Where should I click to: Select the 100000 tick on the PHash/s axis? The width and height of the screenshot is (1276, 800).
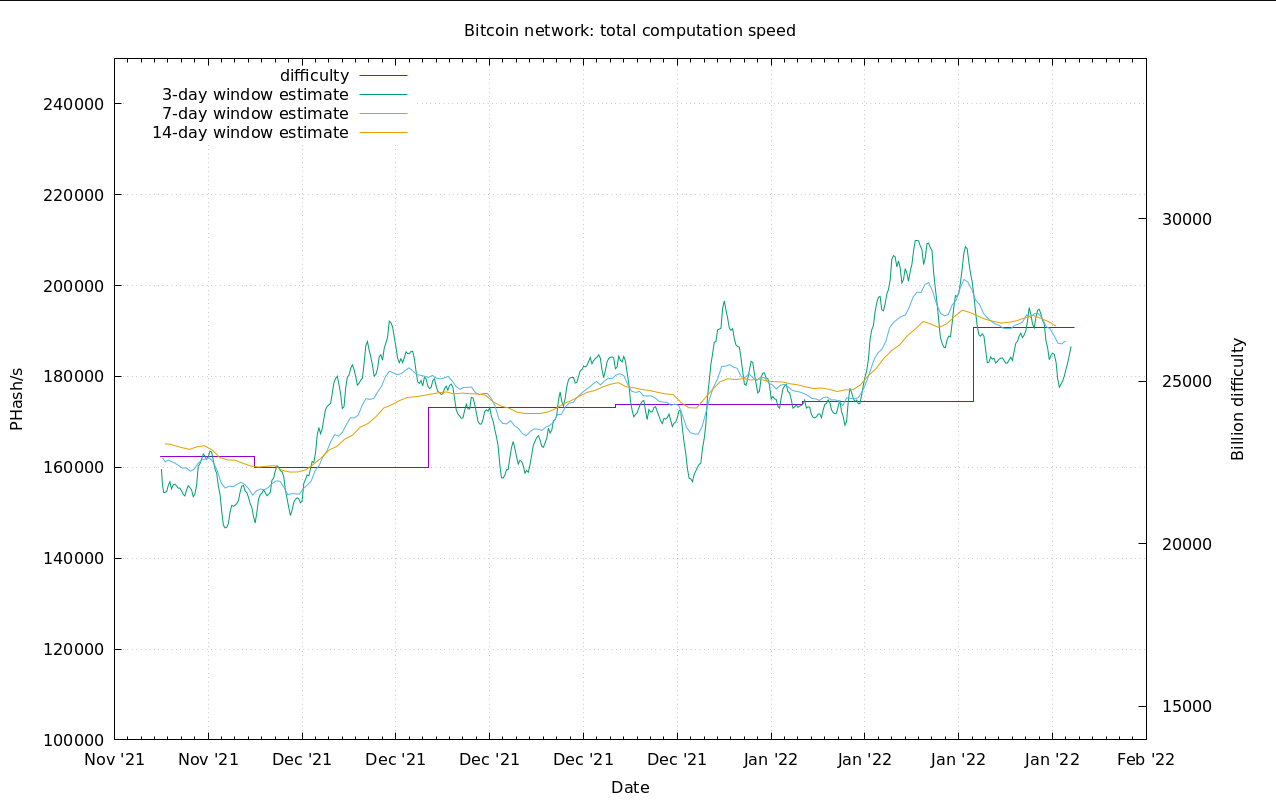pos(76,740)
